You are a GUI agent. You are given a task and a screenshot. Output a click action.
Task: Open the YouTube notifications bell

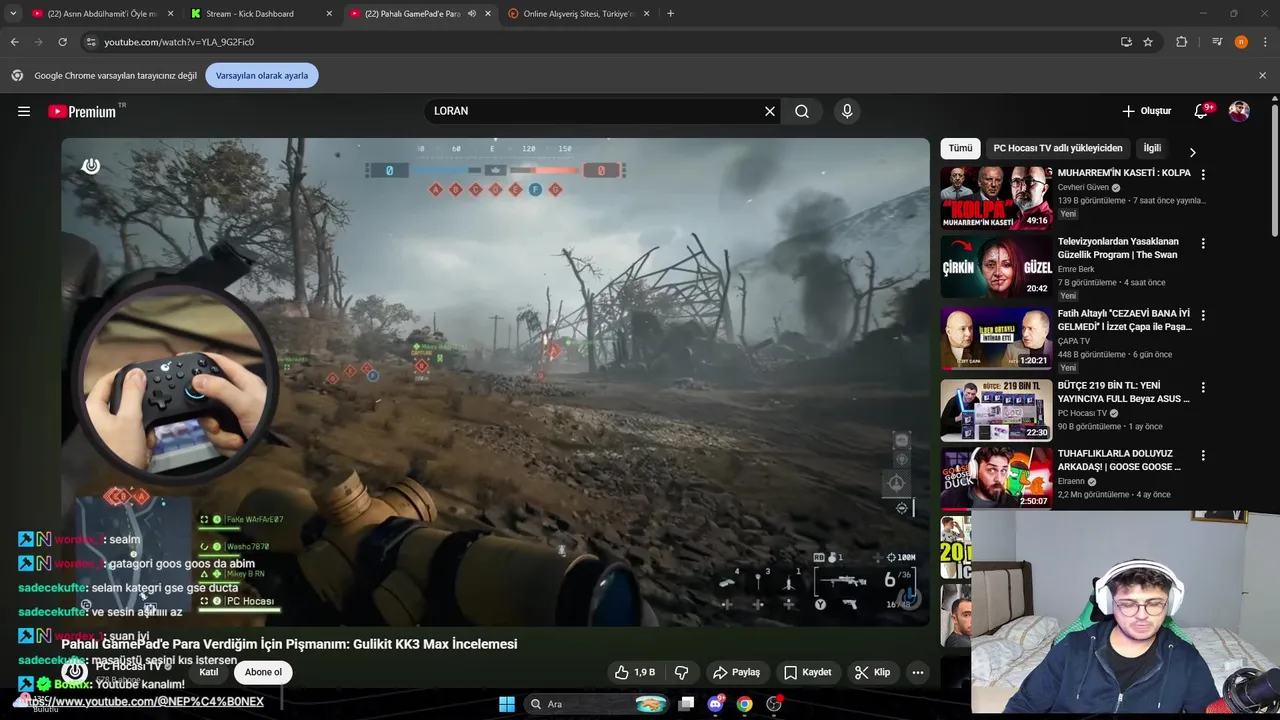pyautogui.click(x=1201, y=111)
